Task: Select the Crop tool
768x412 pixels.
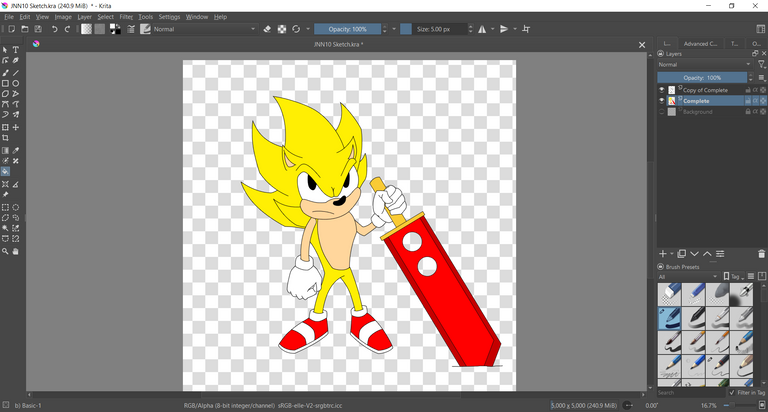Action: (5, 138)
